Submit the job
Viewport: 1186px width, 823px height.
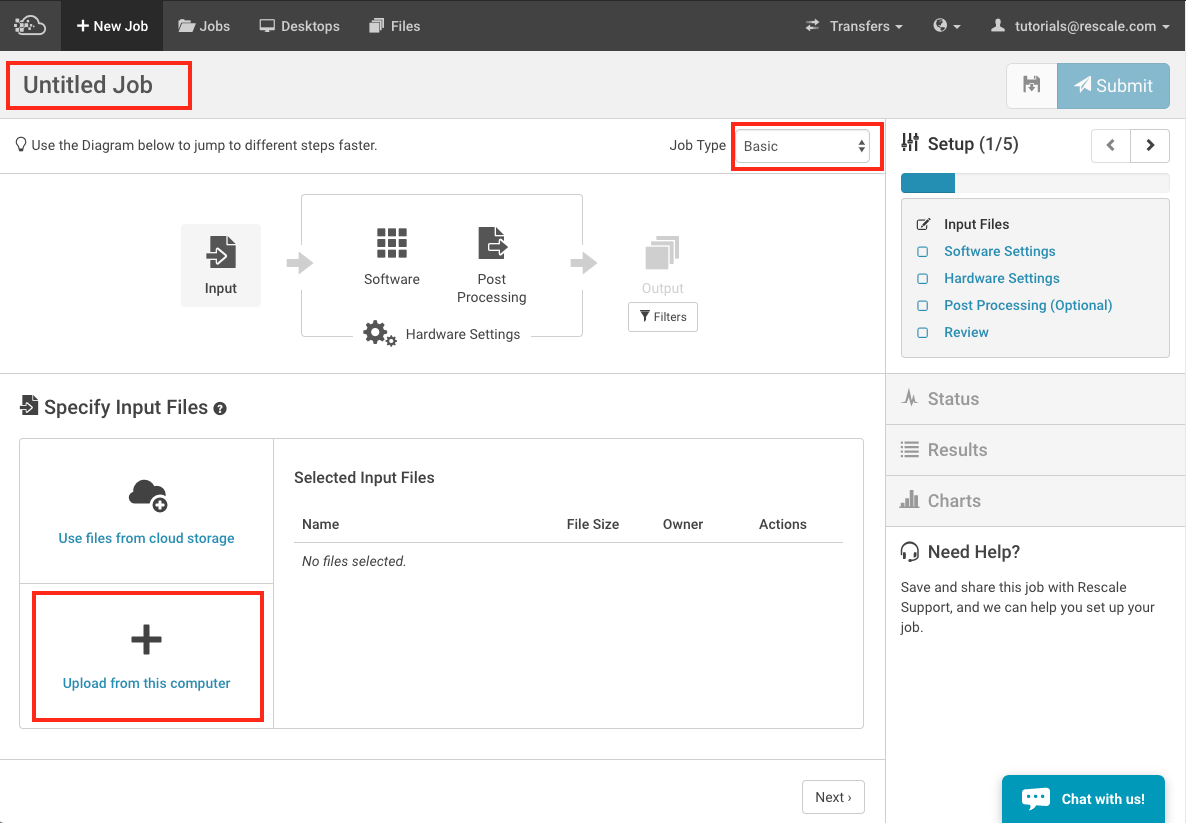[x=1113, y=85]
